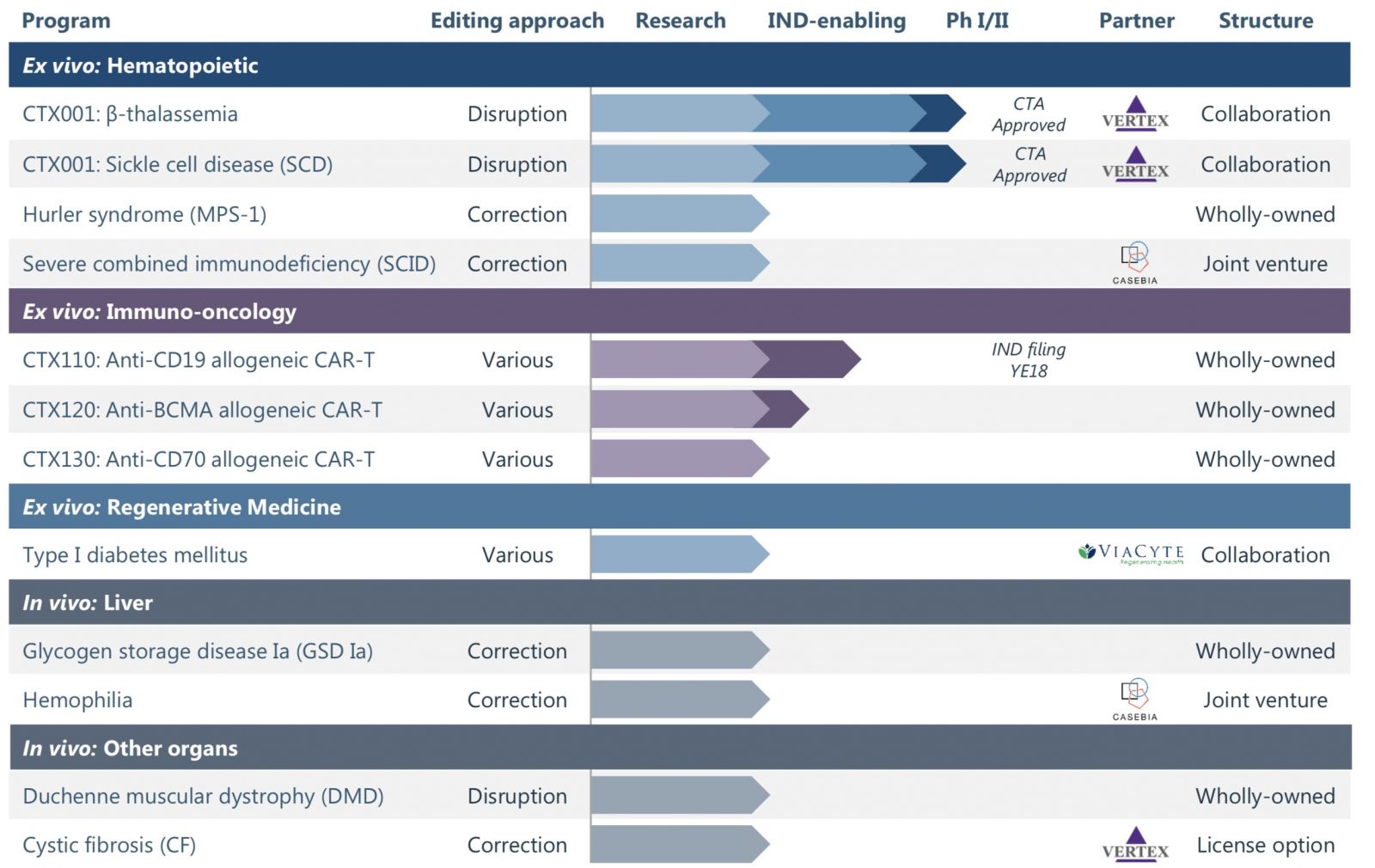Viewport: 1375px width, 868px height.
Task: Click the Hurler syndrome (MPS-1) program name
Action: point(144,214)
